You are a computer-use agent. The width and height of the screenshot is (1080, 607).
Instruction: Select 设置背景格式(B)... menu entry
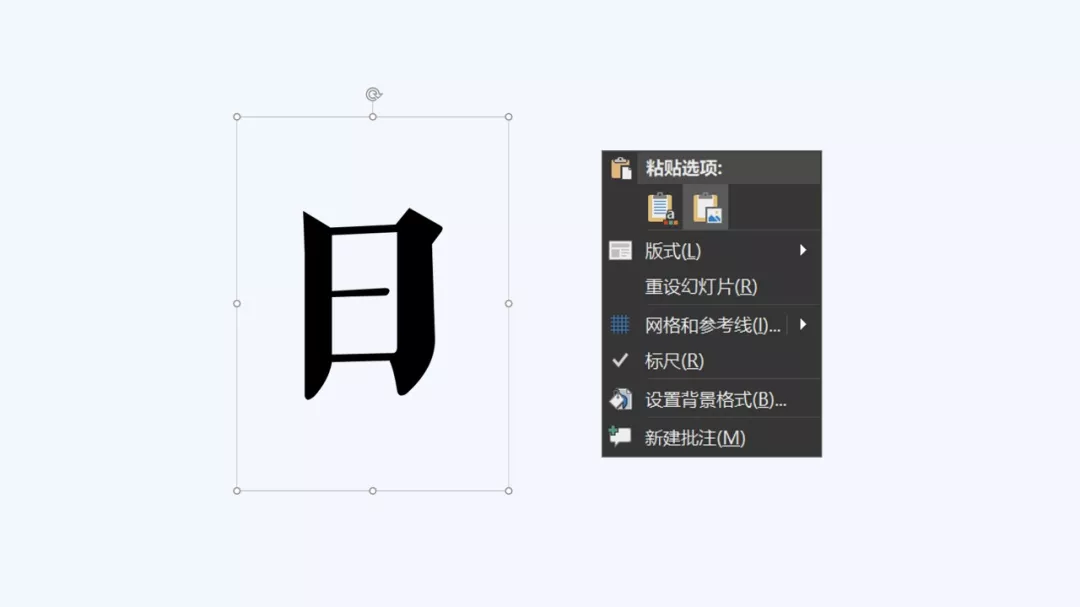pos(712,400)
